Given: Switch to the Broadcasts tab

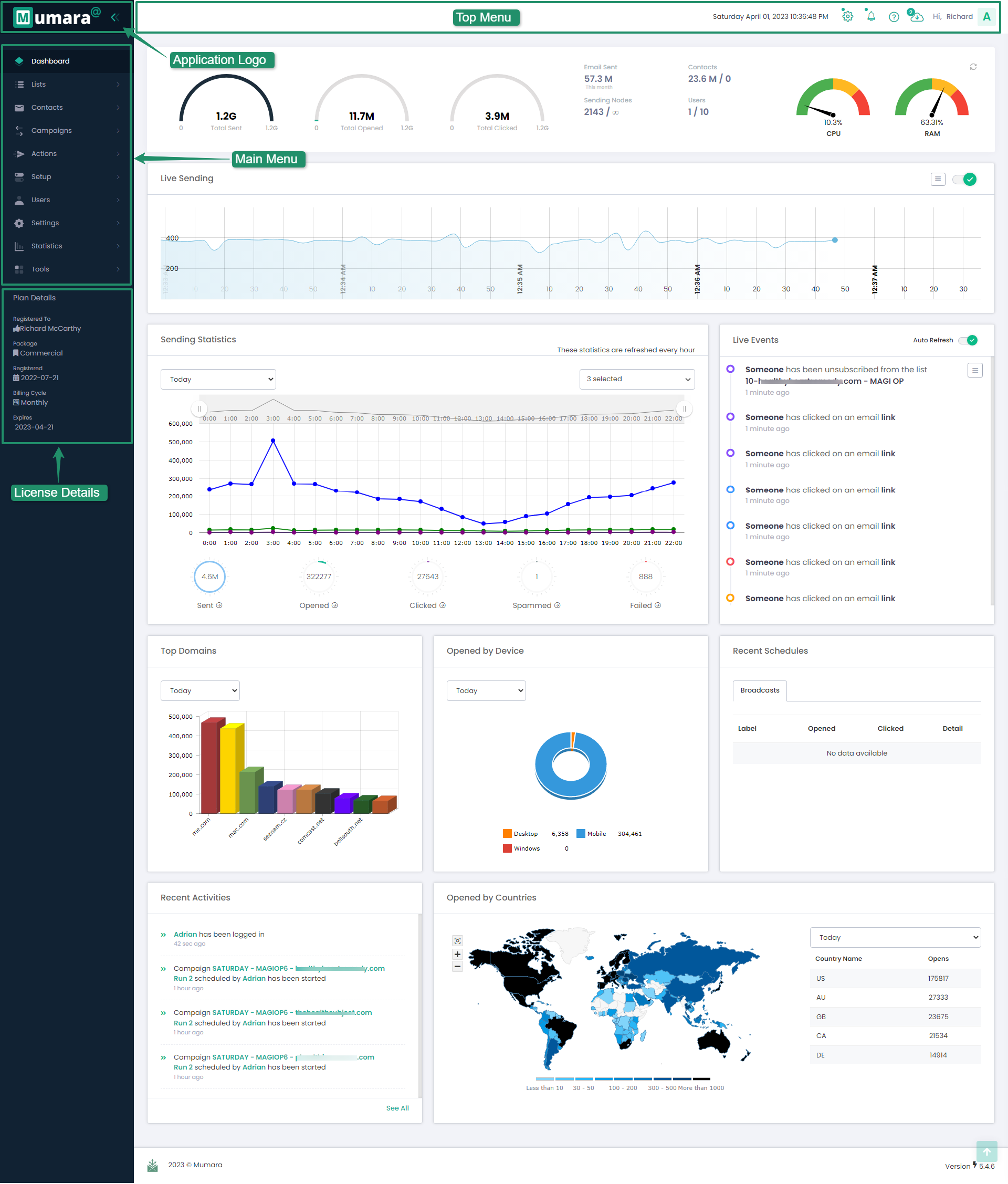Looking at the screenshot, I should [760, 691].
